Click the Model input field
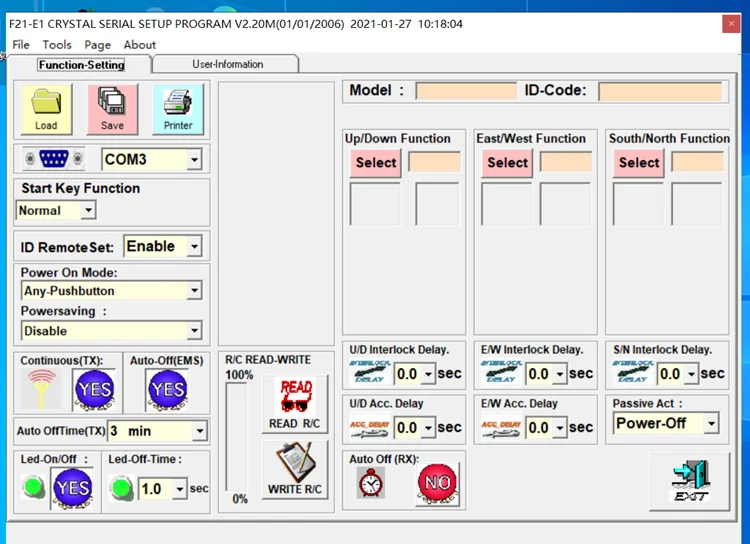This screenshot has height=544, width=750. tap(466, 90)
